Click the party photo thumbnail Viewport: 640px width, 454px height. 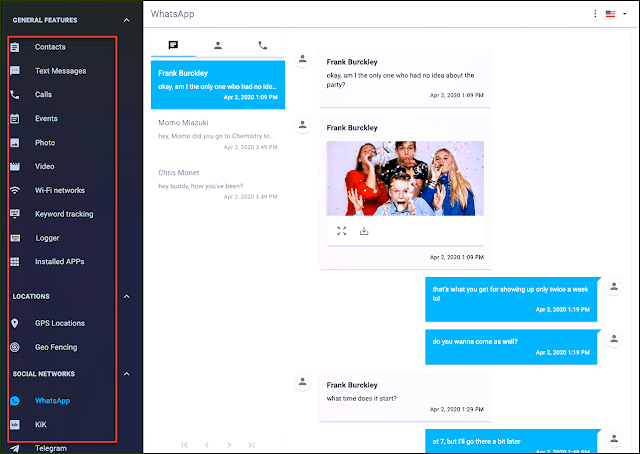(405, 178)
